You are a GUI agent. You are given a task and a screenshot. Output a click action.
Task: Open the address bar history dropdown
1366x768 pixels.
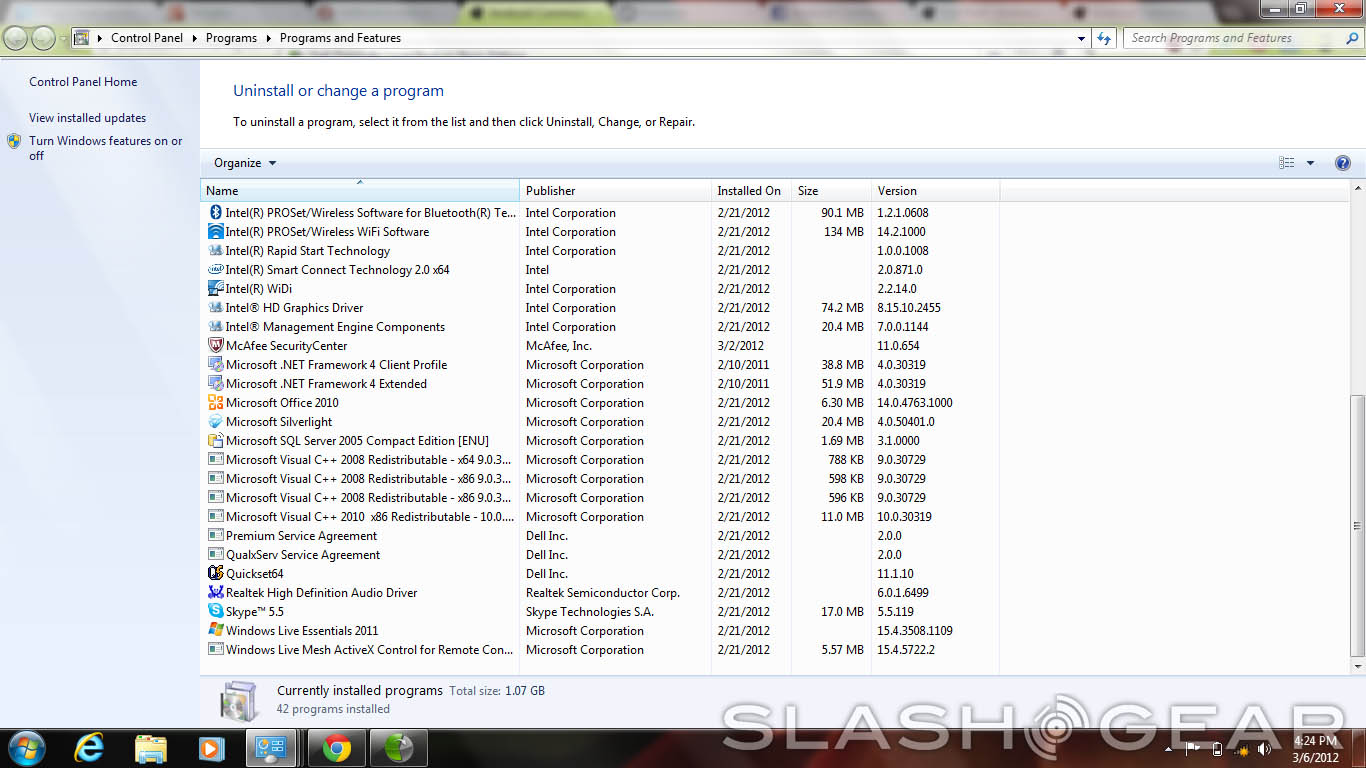(1082, 38)
